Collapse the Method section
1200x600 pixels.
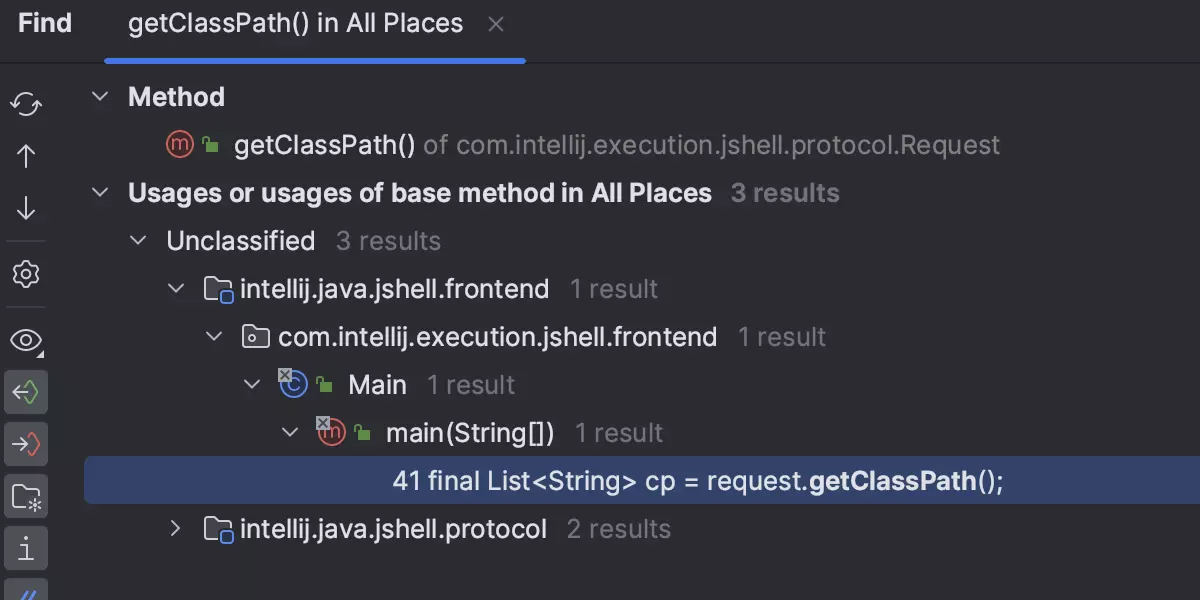coord(99,97)
